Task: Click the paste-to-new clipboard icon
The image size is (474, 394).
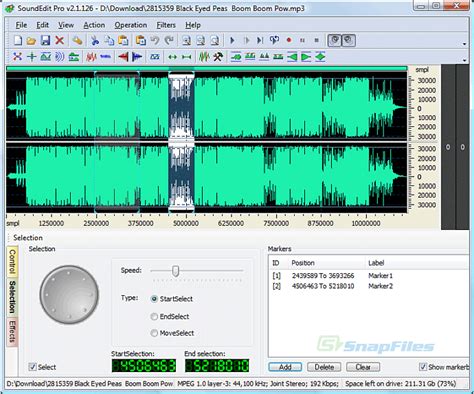Action: 141,41
